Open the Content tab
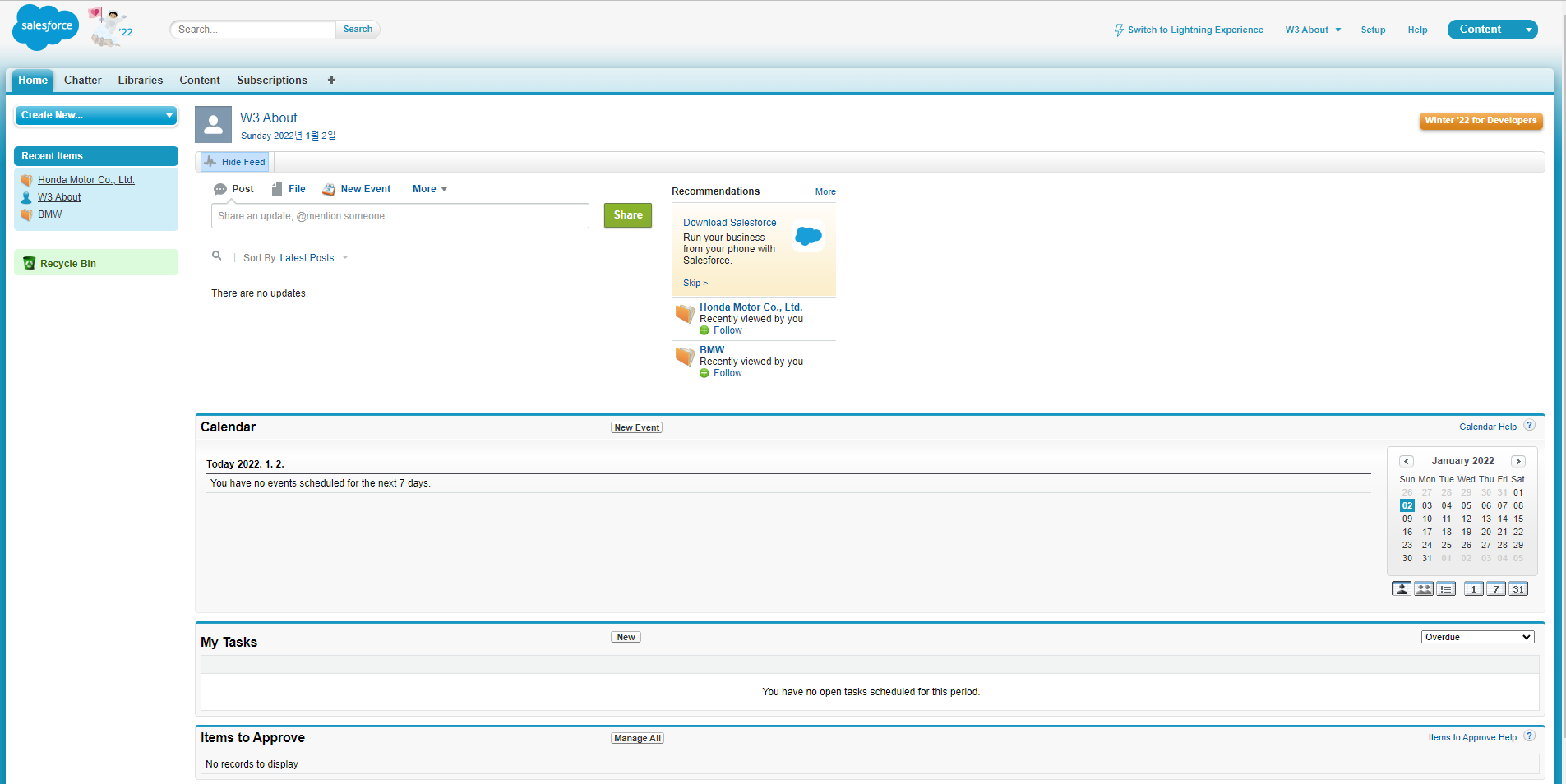This screenshot has height=784, width=1566. [x=200, y=80]
